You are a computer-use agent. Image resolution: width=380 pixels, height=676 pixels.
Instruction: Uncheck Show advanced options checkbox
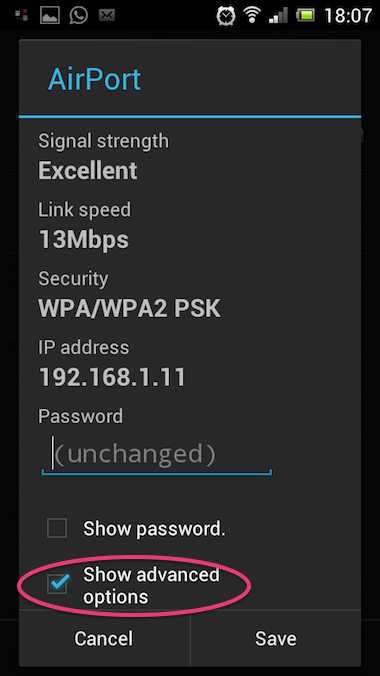point(57,584)
